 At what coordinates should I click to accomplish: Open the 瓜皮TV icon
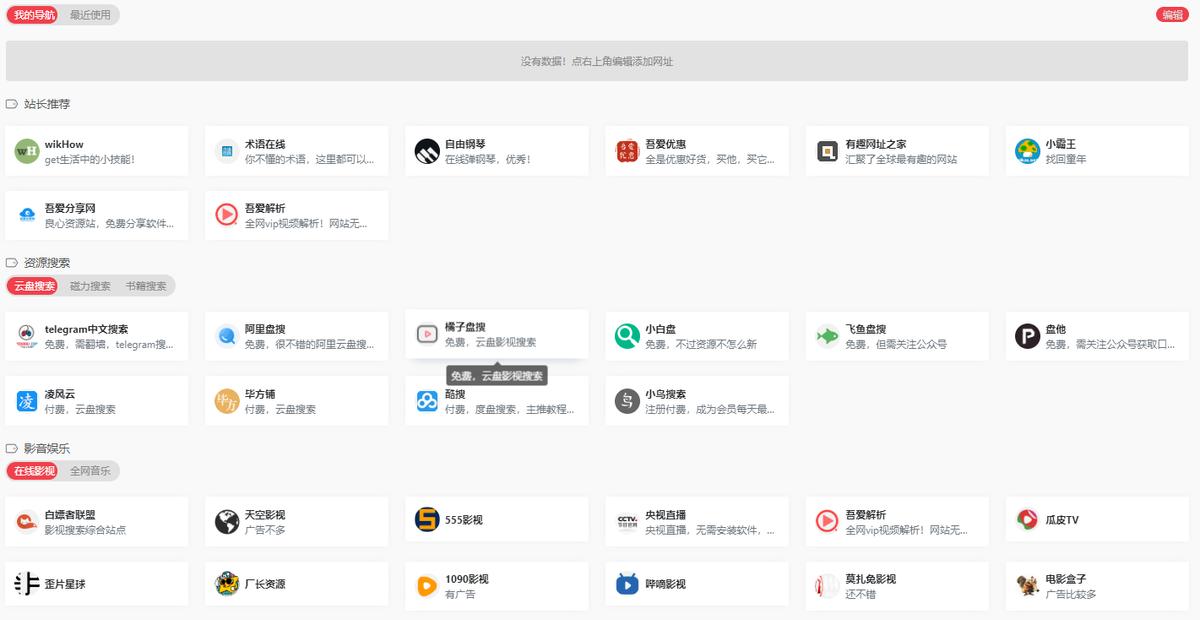[1027, 520]
